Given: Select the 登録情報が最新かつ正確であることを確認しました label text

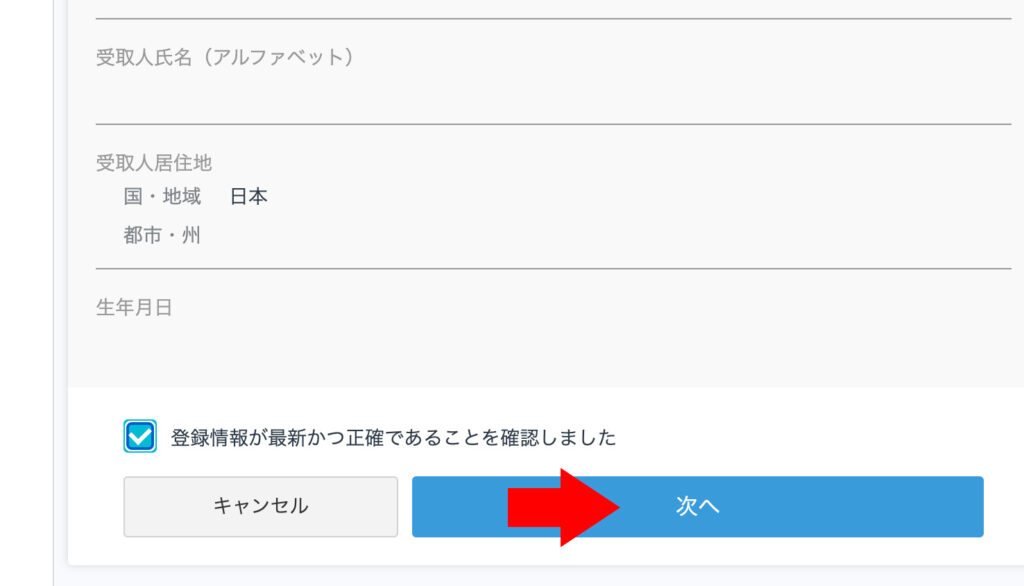Looking at the screenshot, I should pos(393,437).
